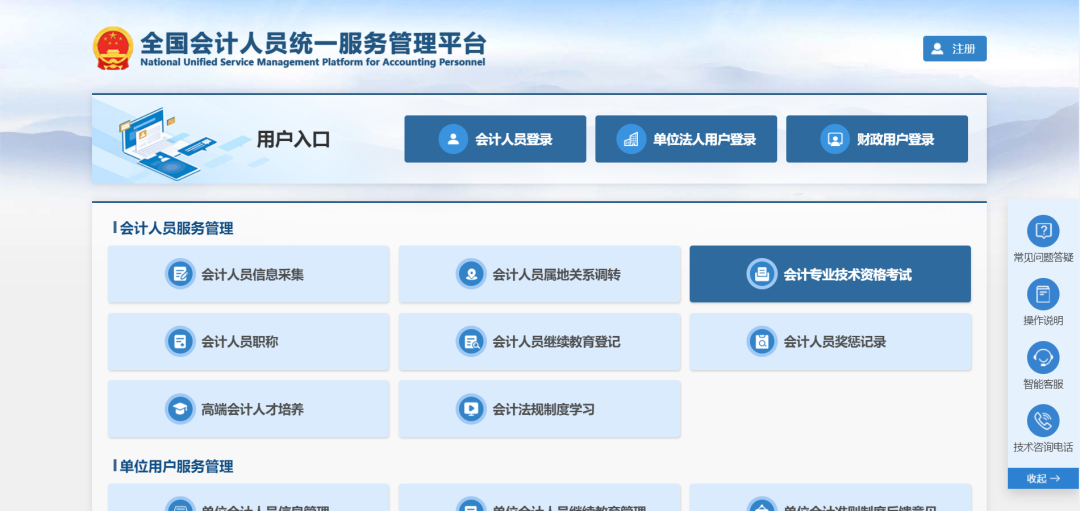Open 高端会计人才培养 card

click(x=249, y=409)
